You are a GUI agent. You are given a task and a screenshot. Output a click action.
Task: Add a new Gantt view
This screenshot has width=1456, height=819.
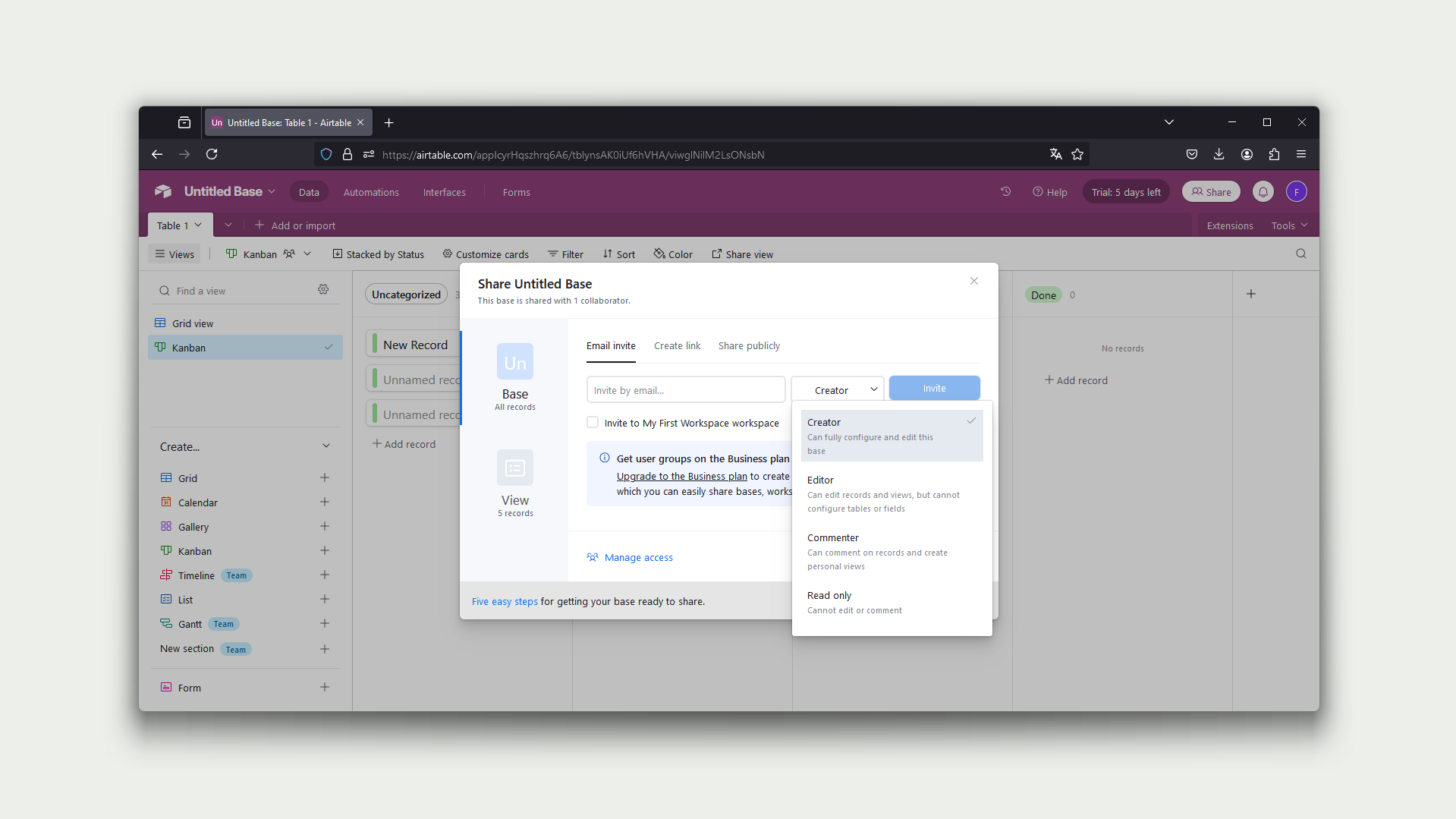click(x=325, y=623)
